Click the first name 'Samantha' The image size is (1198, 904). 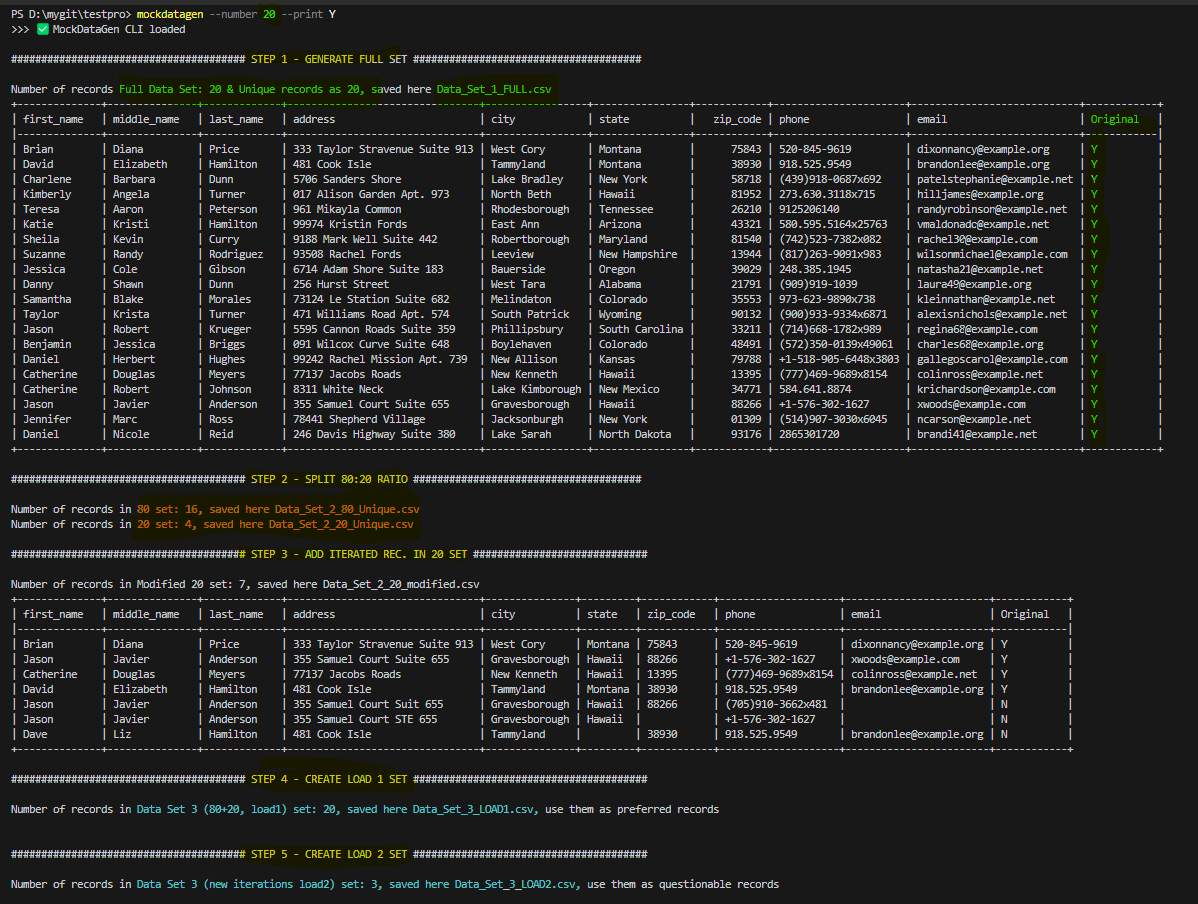point(47,300)
